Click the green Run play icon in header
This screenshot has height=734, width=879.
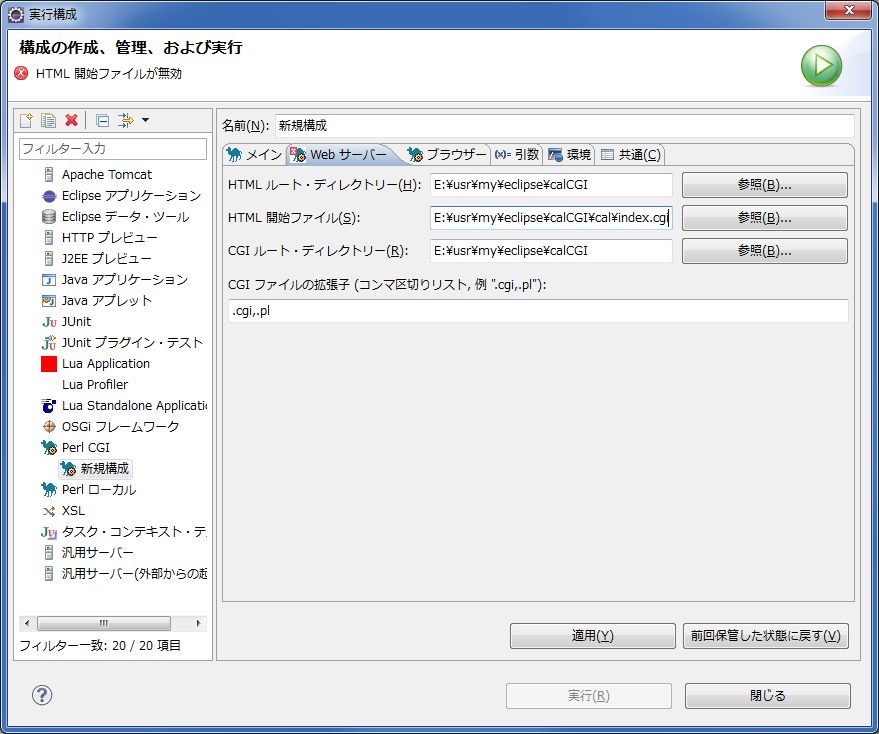pyautogui.click(x=821, y=66)
